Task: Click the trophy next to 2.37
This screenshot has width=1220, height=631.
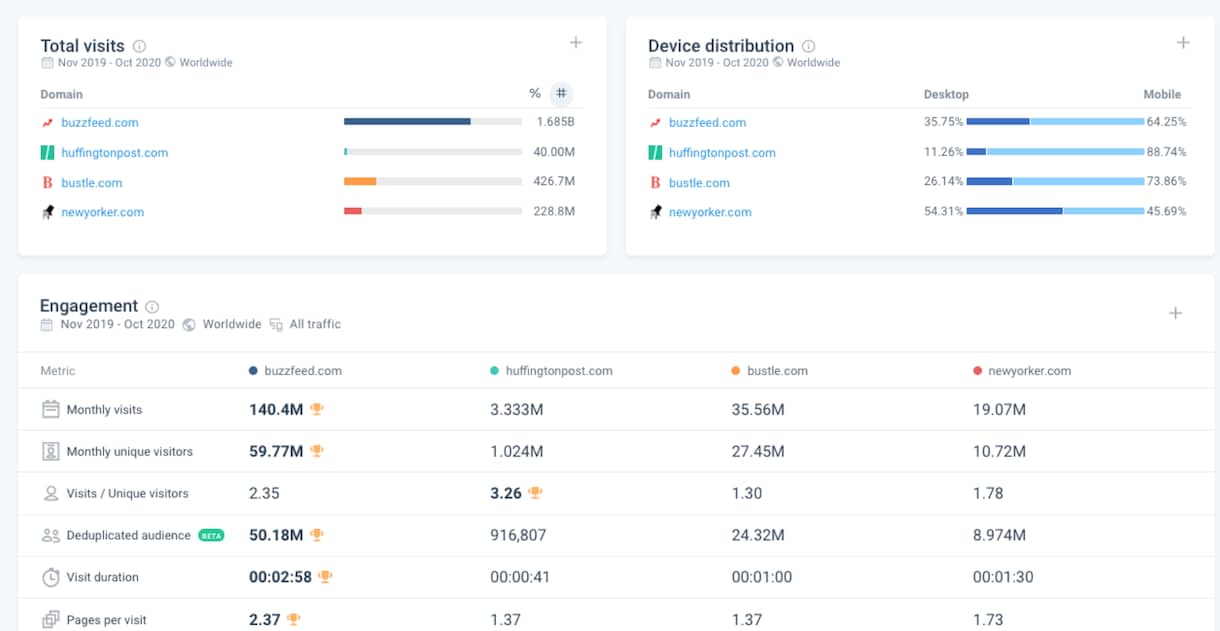Action: 293,620
